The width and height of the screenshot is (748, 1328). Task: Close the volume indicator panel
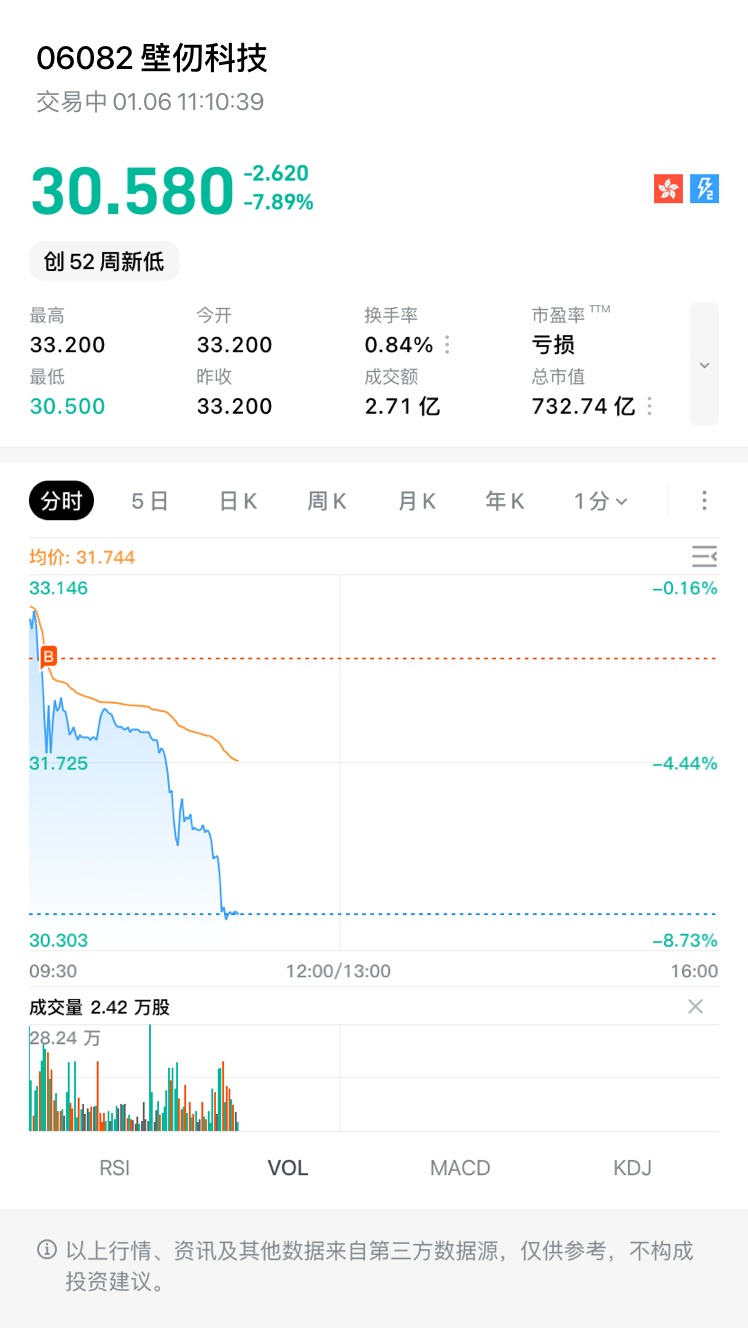[695, 1007]
